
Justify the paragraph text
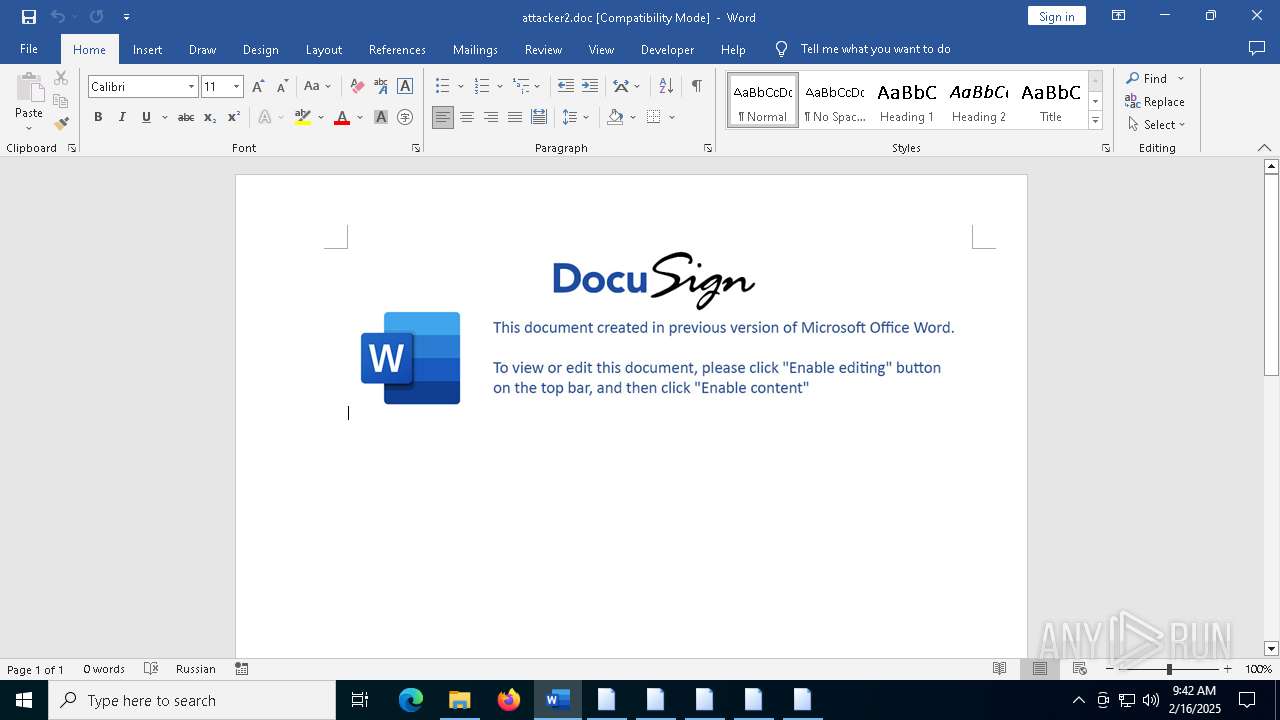click(x=515, y=117)
